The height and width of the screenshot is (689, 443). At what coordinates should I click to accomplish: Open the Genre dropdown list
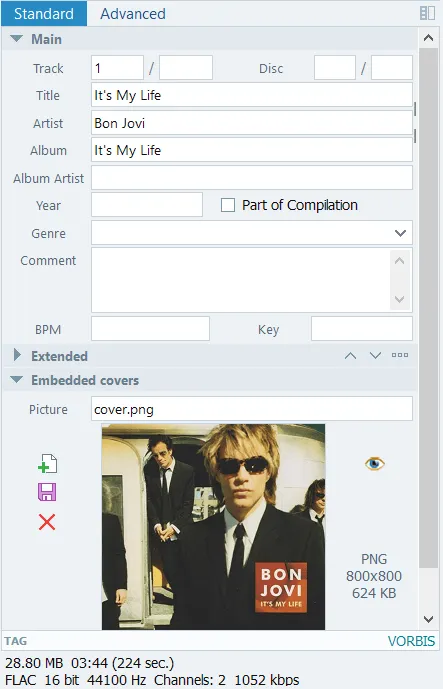400,233
